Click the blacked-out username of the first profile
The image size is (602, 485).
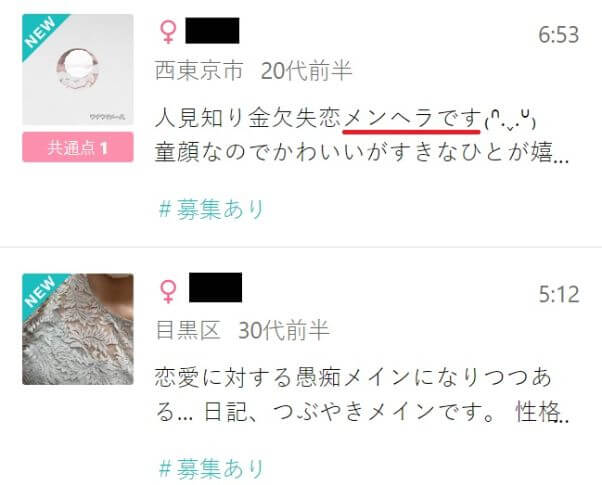(x=212, y=30)
